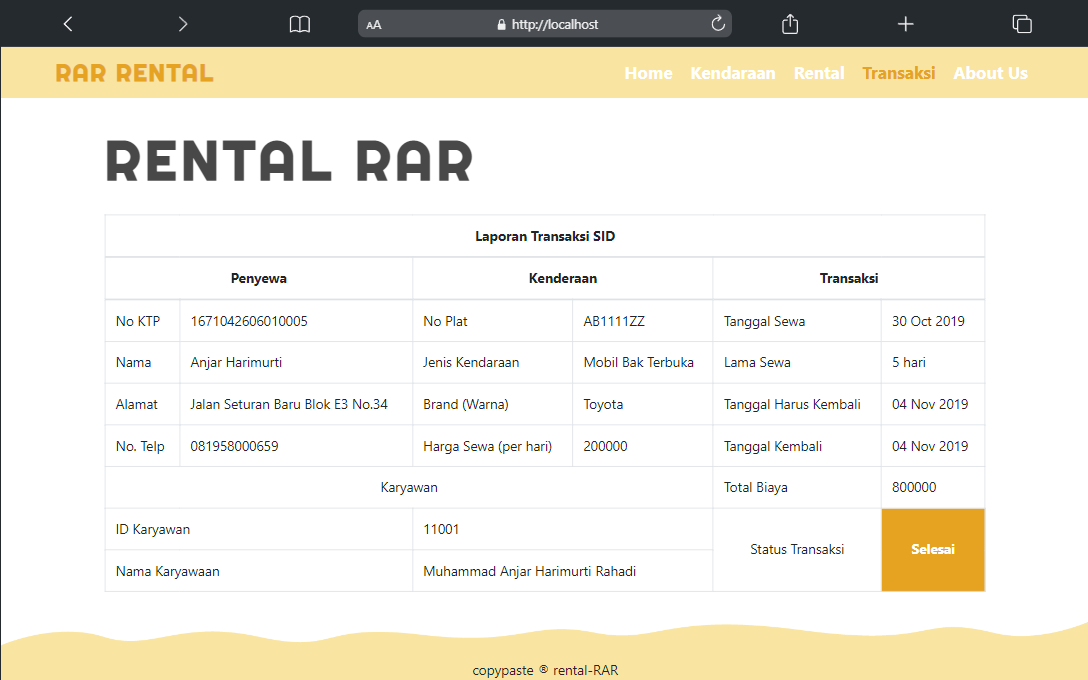Click the RAR RENTAL brand logo
Image resolution: width=1088 pixels, height=680 pixels.
pyautogui.click(x=135, y=73)
